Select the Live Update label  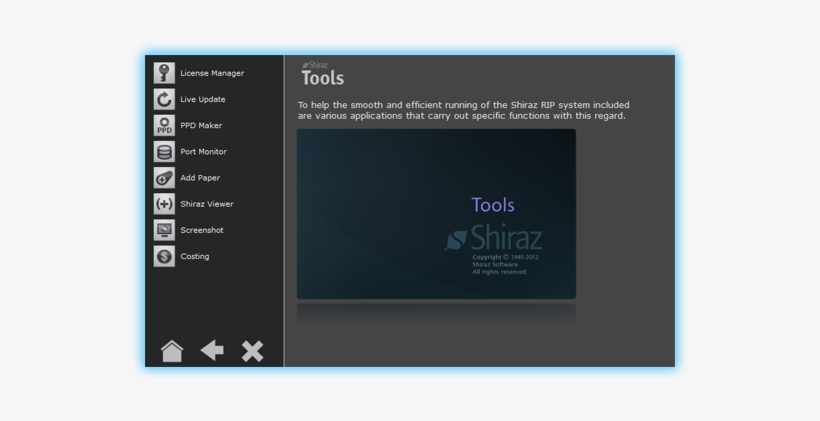click(x=203, y=99)
